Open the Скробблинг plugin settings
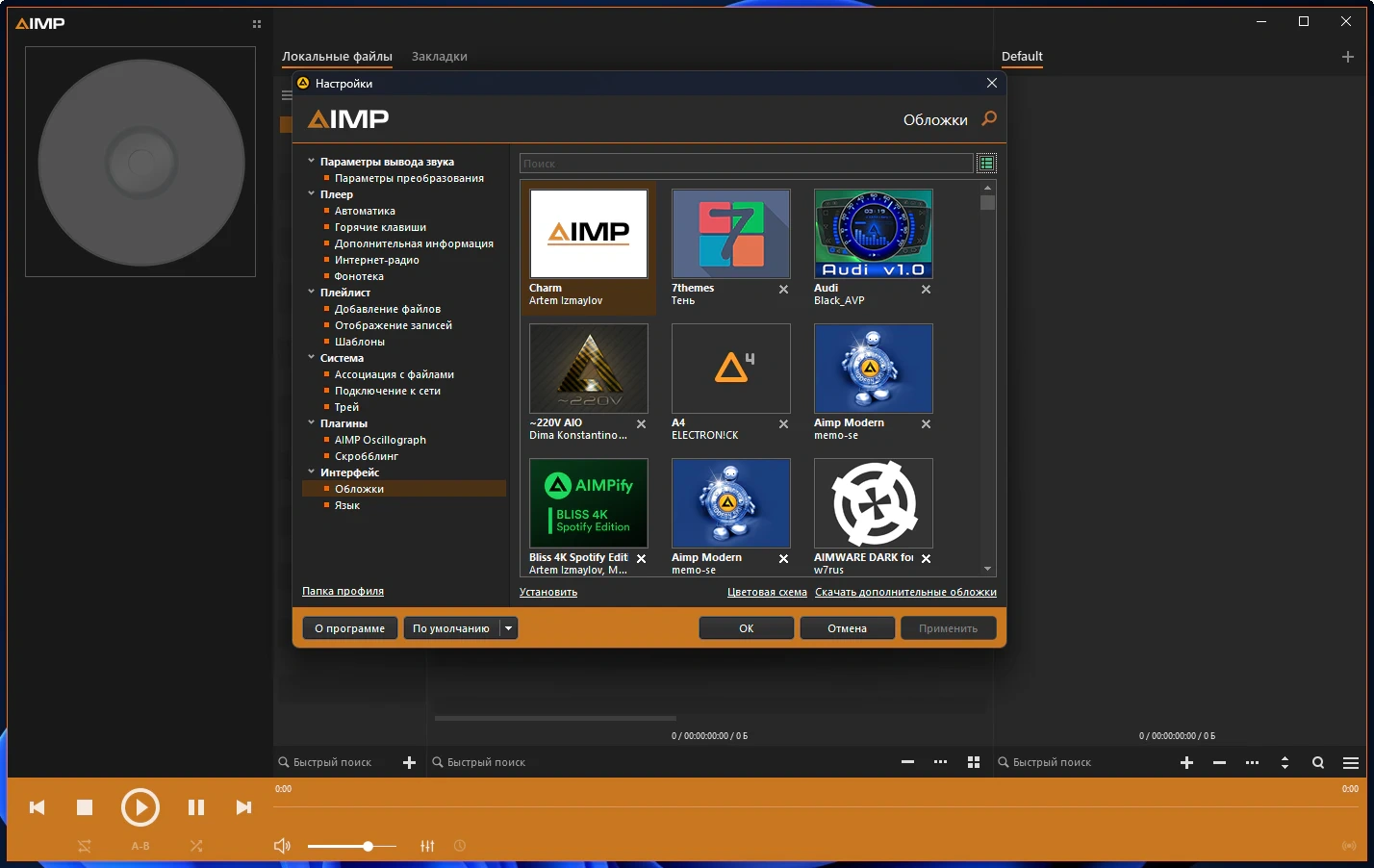The height and width of the screenshot is (868, 1374). (x=367, y=456)
